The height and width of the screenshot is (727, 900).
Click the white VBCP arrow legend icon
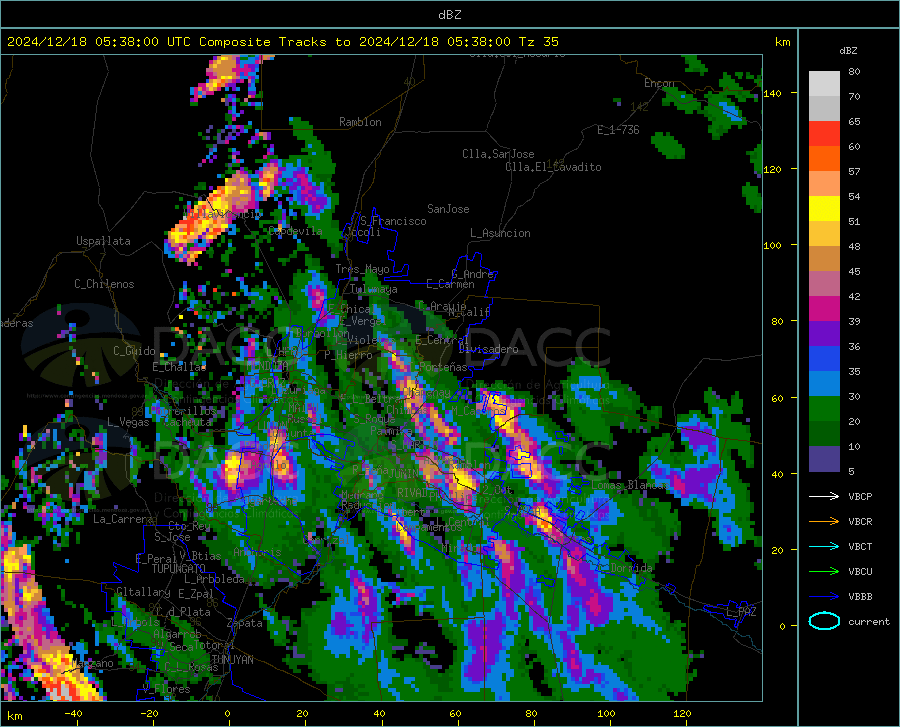tap(824, 496)
